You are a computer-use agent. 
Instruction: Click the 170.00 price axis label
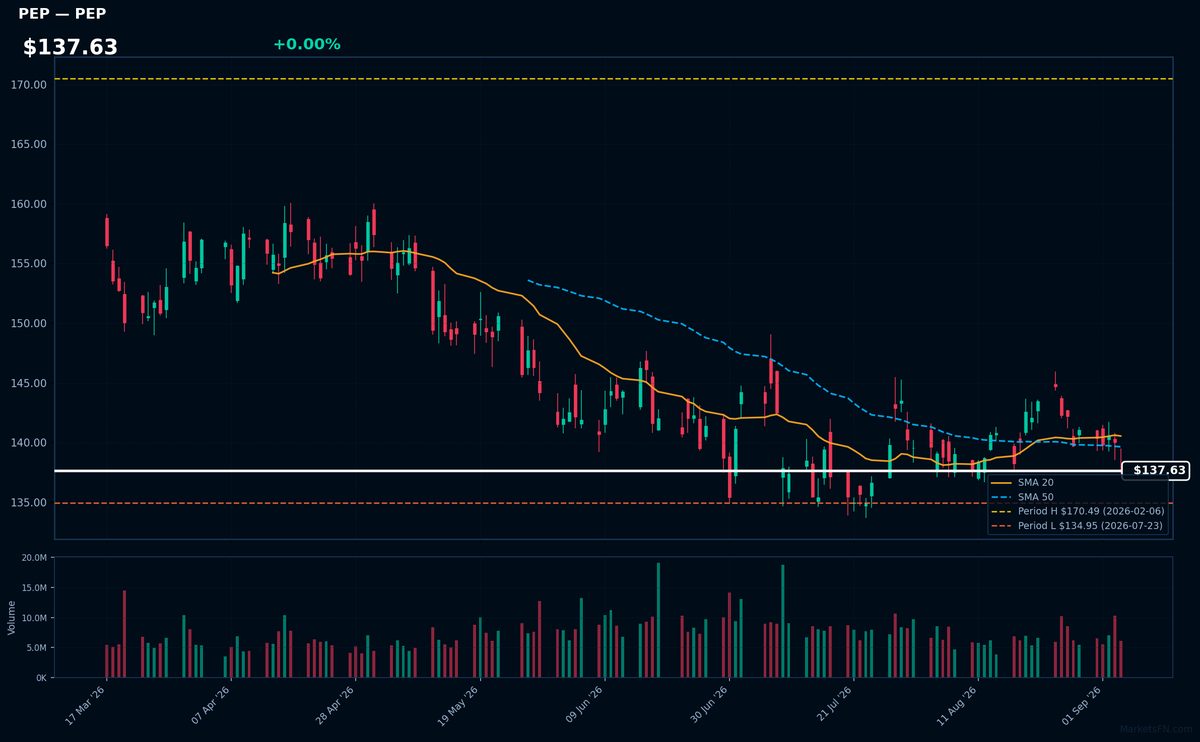tap(30, 85)
